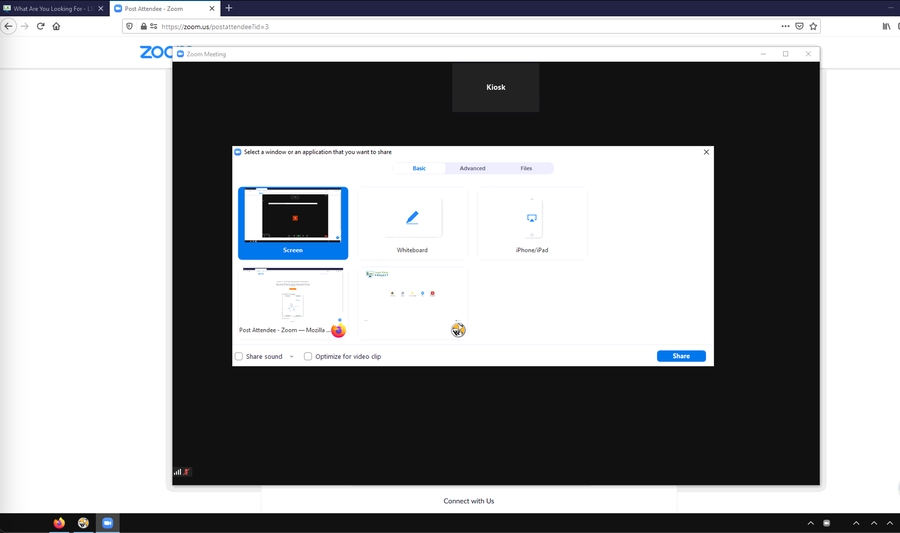Screen dimensions: 900x533
Task: Pick the Post Attendee Firefox window thumbnail
Action: point(293,303)
